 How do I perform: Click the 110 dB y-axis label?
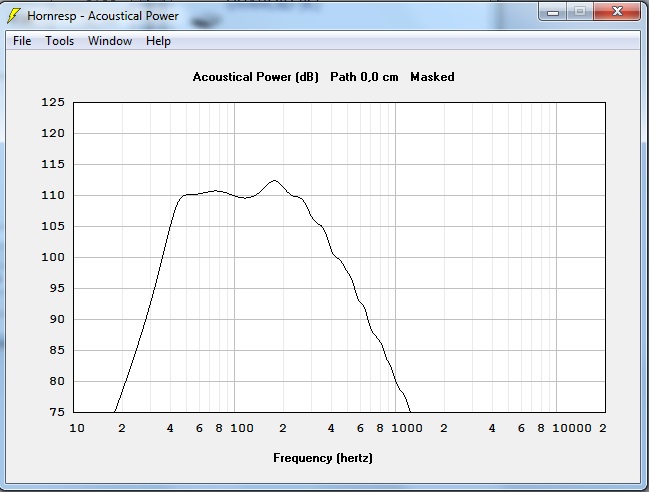pos(53,195)
